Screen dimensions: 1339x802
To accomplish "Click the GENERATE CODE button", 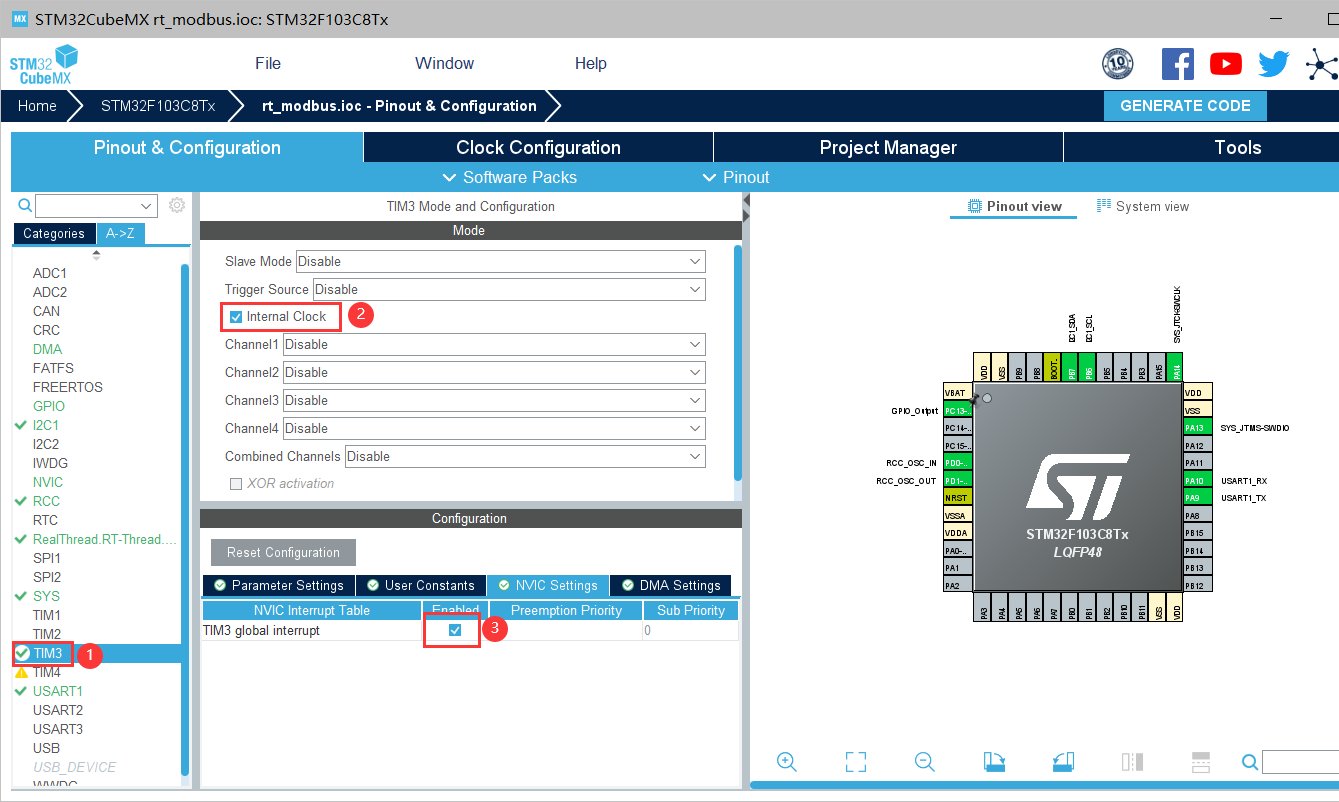I will [x=1185, y=106].
